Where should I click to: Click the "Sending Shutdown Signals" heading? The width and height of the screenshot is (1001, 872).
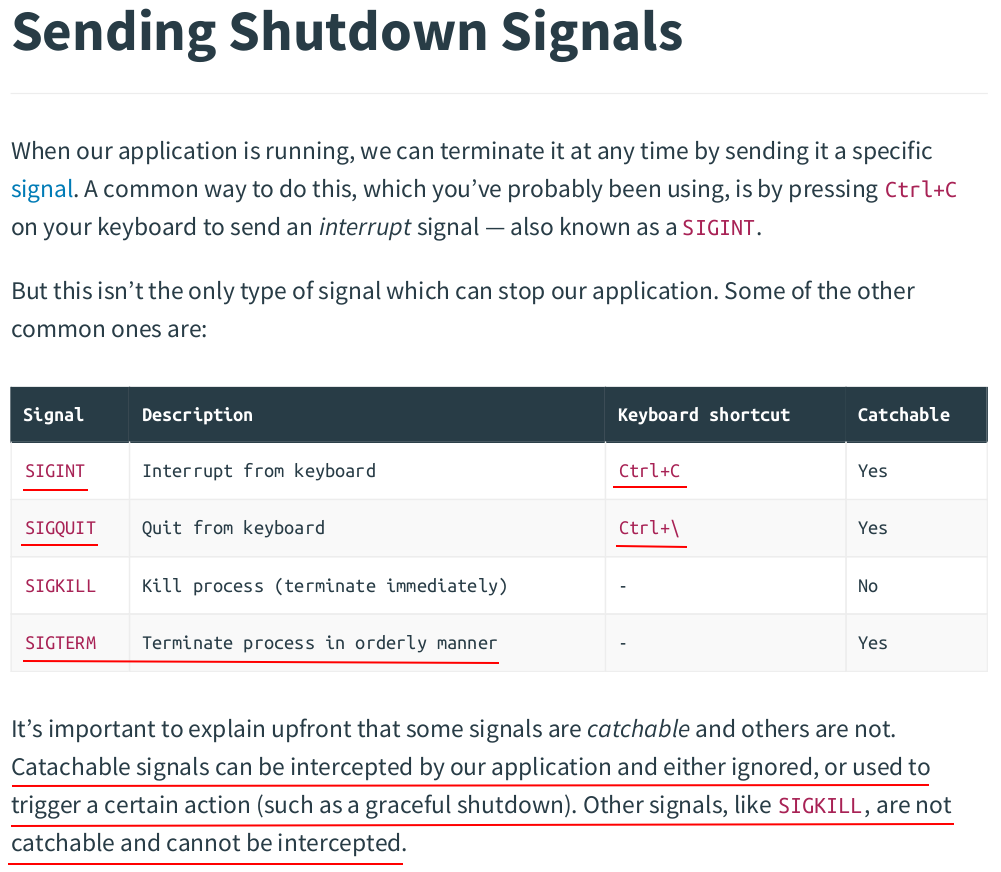pos(347,32)
